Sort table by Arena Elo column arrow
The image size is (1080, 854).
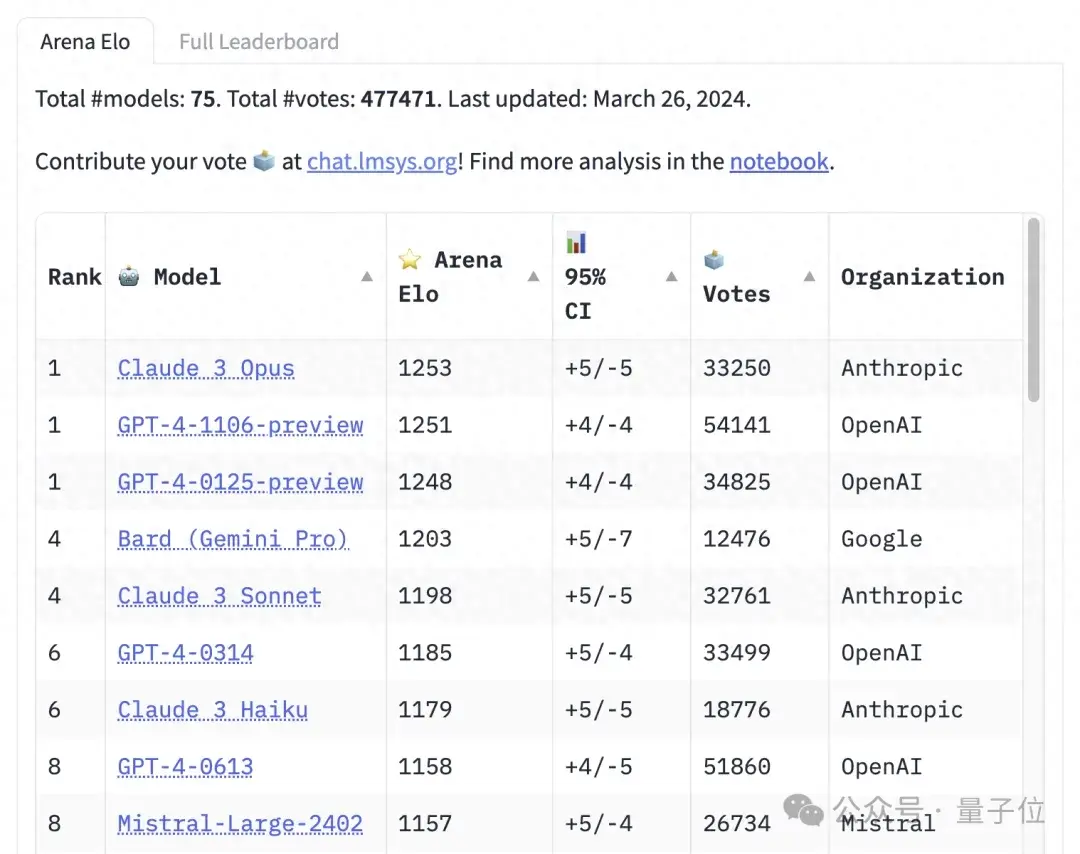[x=533, y=277]
